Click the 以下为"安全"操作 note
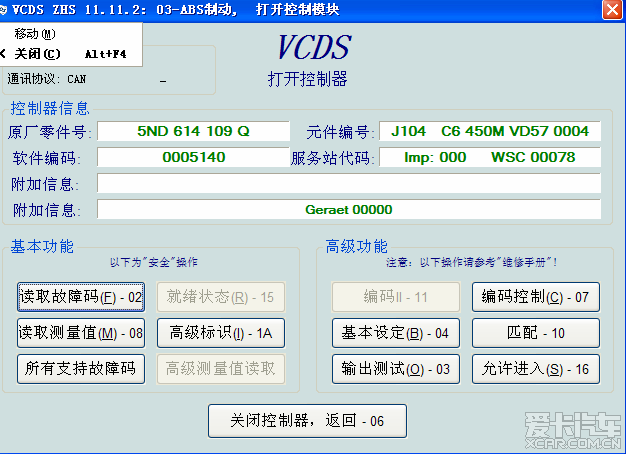 click(x=154, y=262)
